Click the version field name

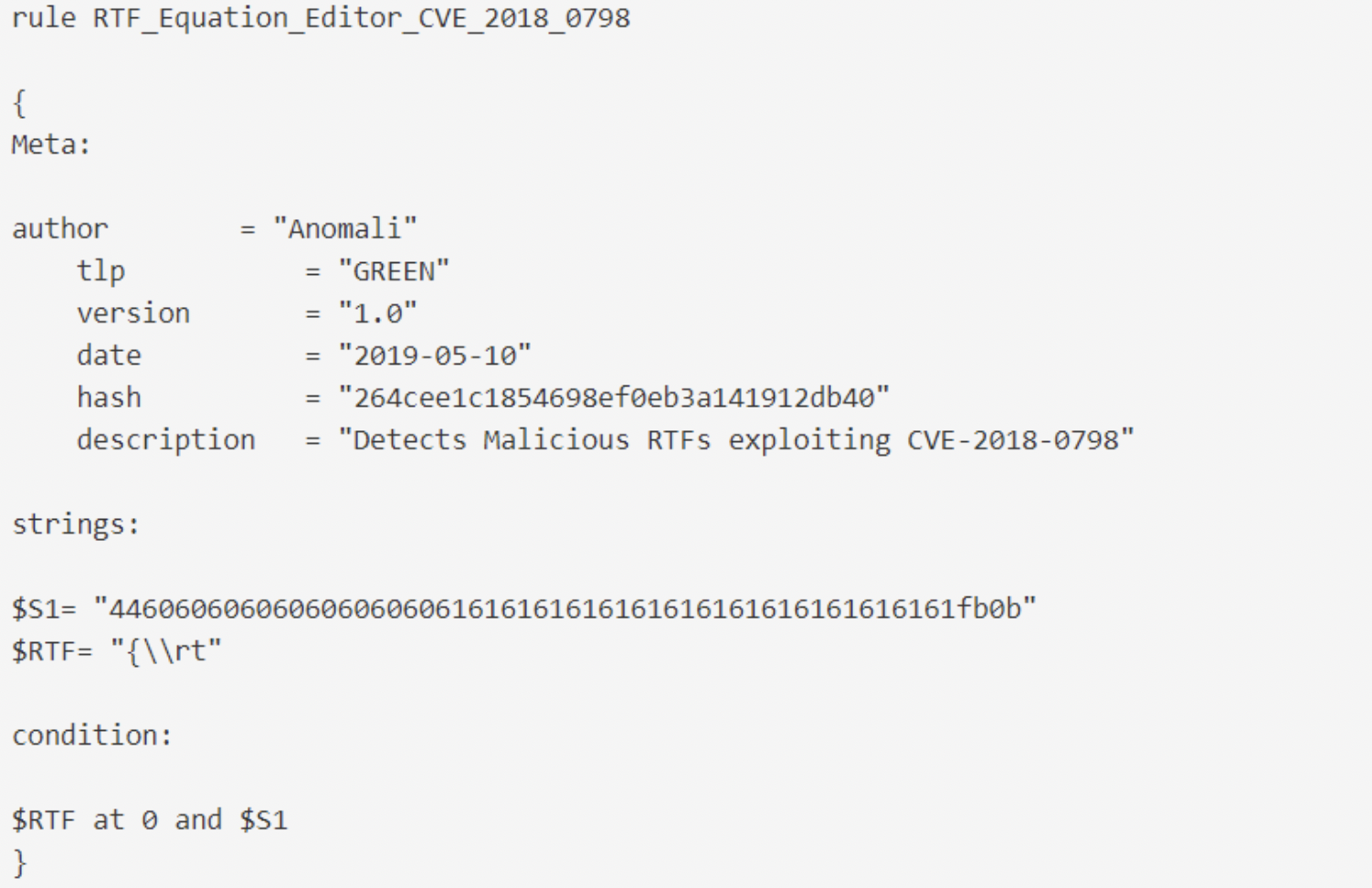point(133,313)
